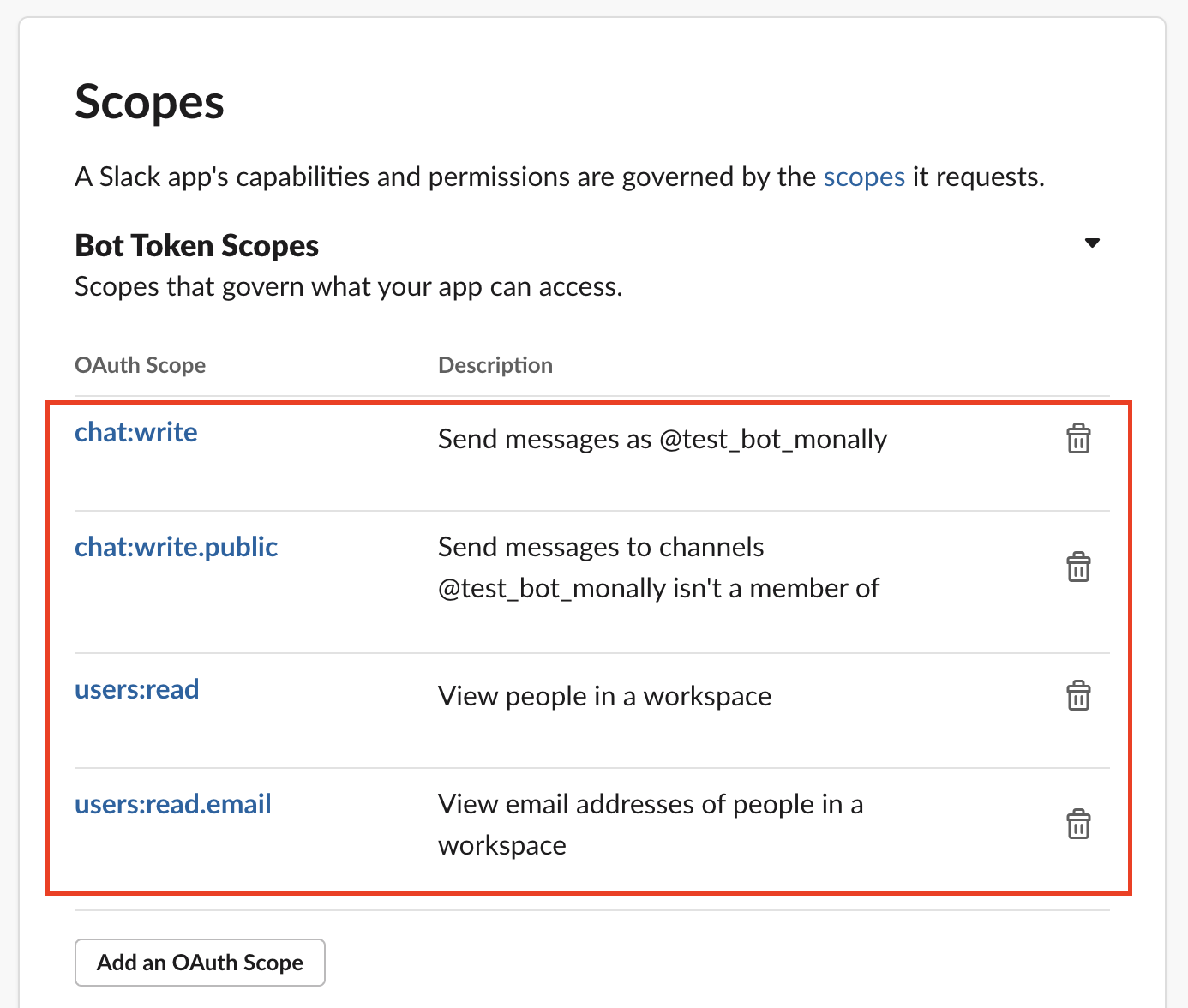
Task: Click 'Scopes that govern what your app' subtitle
Action: point(348,286)
